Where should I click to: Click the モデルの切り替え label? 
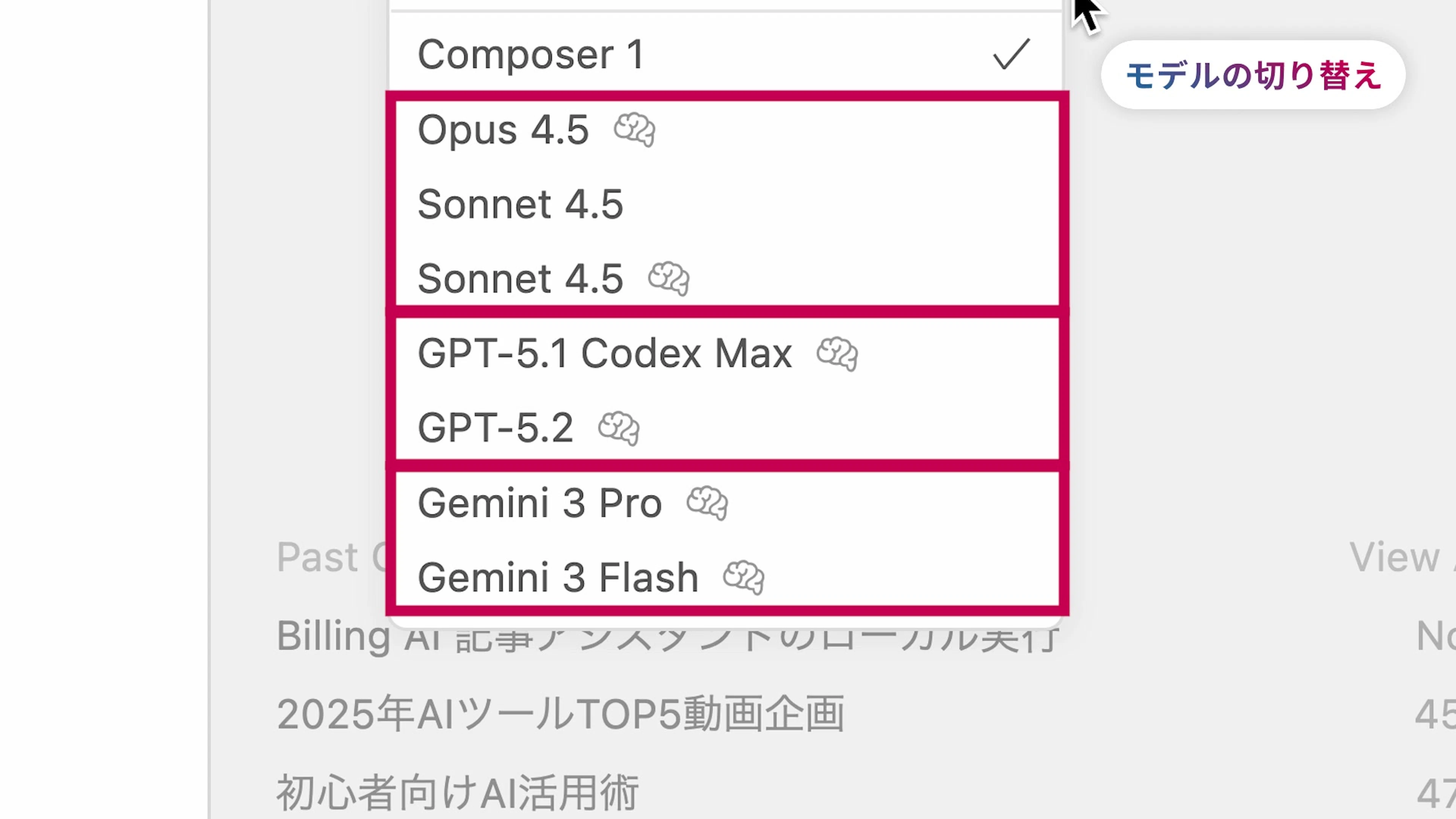pos(1253,75)
